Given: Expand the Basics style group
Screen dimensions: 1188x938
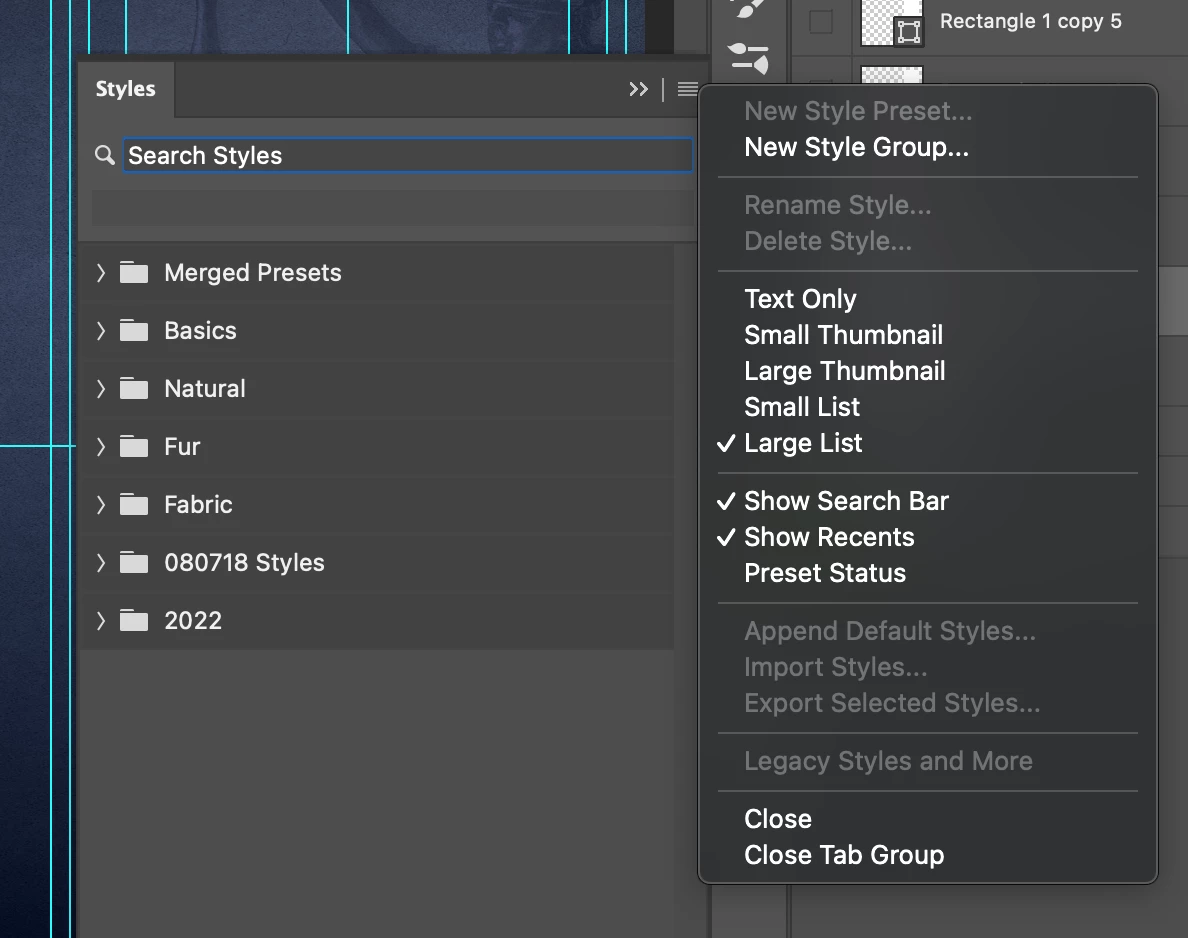Looking at the screenshot, I should click(x=101, y=331).
